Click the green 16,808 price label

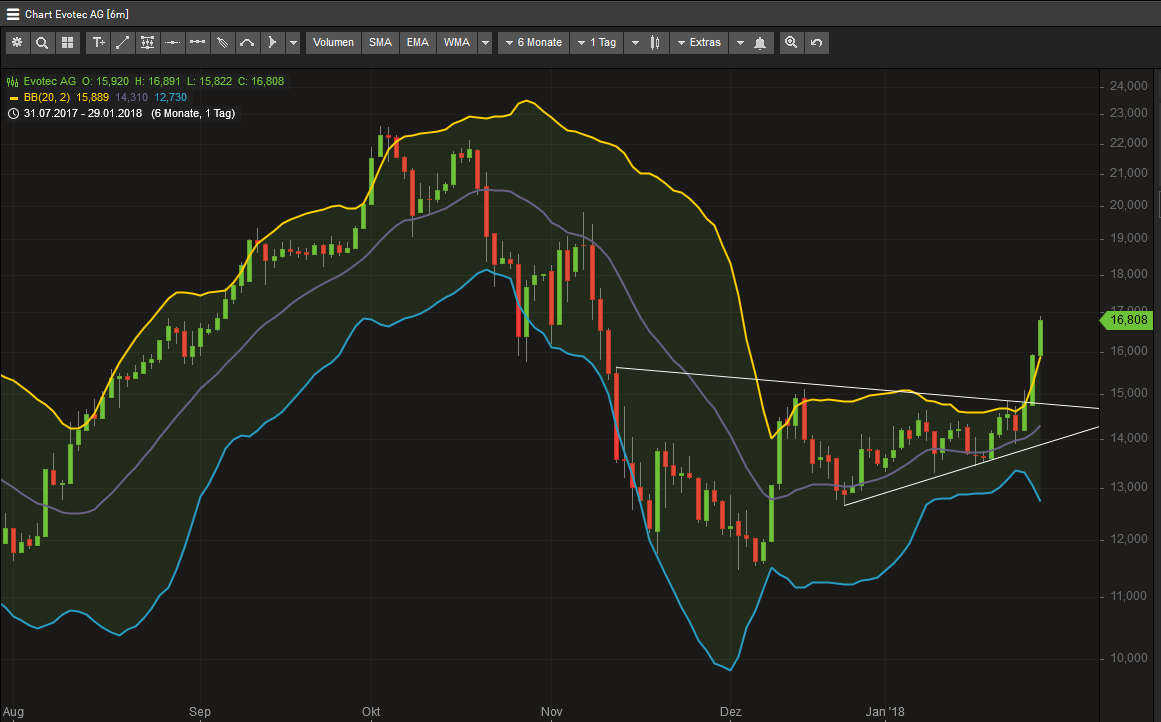1126,320
